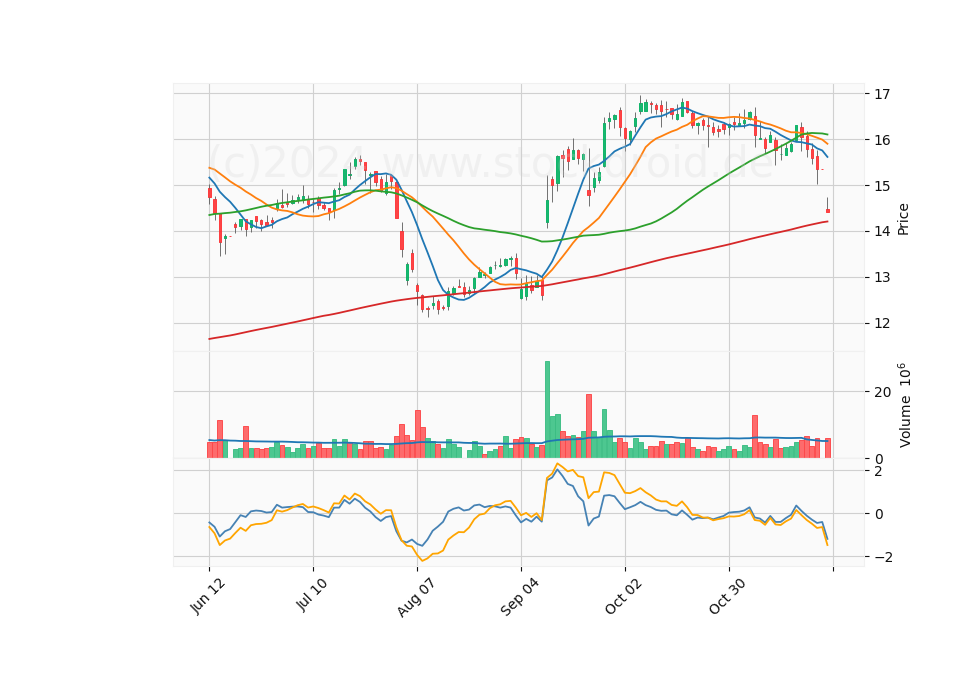Click the tall red volume bar after Oct 30
The height and width of the screenshot is (690, 960).
point(755,437)
